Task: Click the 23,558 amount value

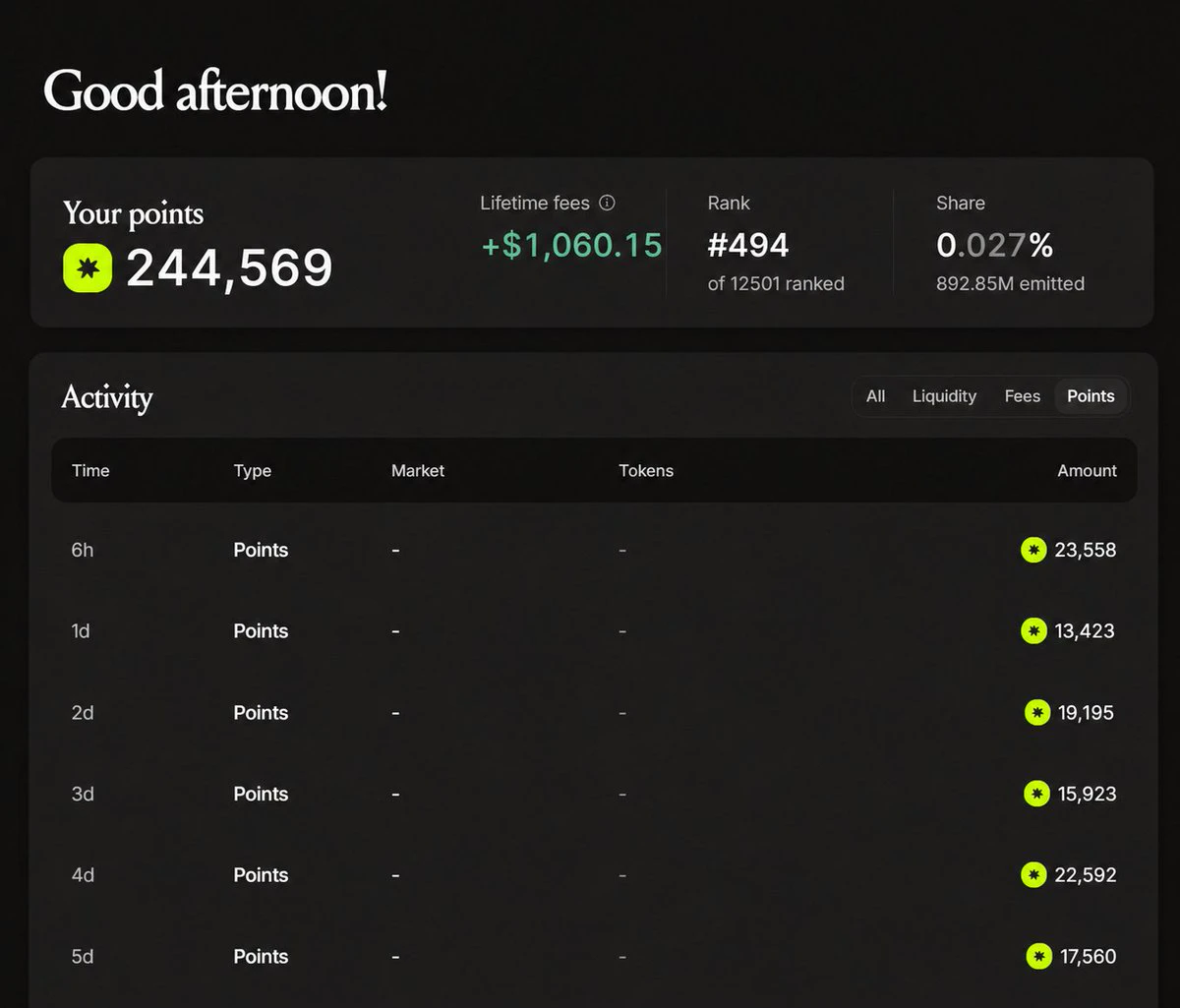Action: point(1086,550)
